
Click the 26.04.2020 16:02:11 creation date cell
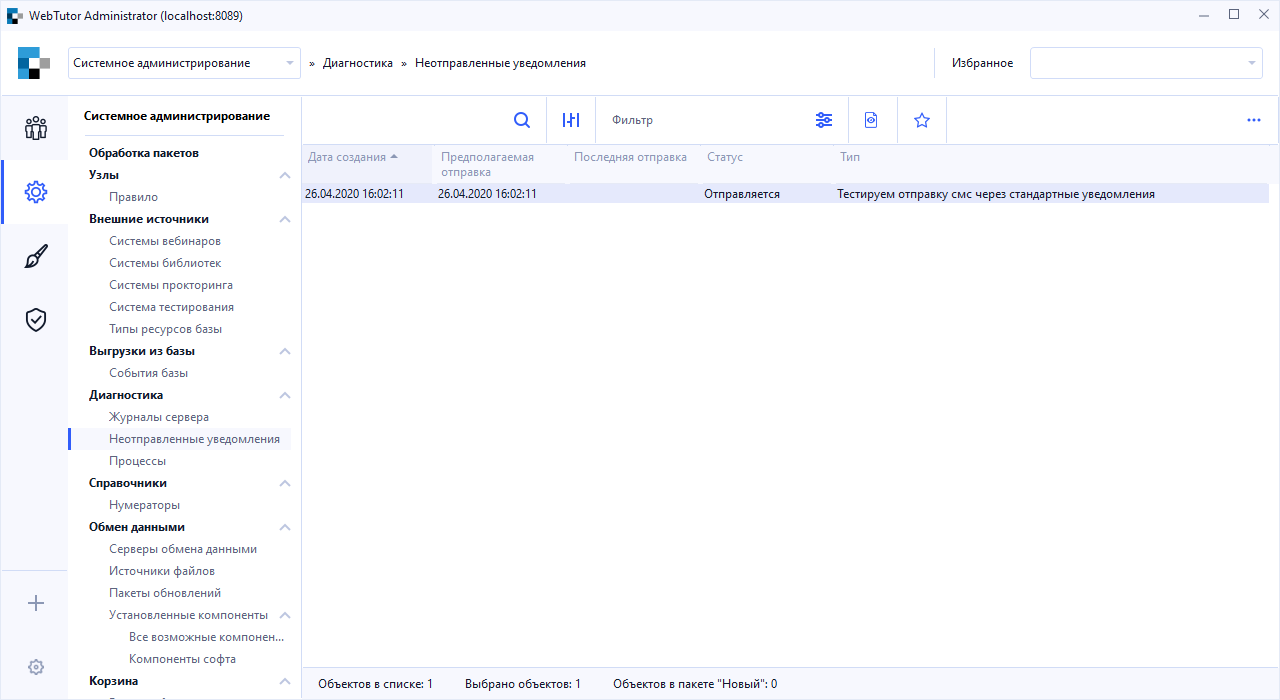click(x=354, y=194)
